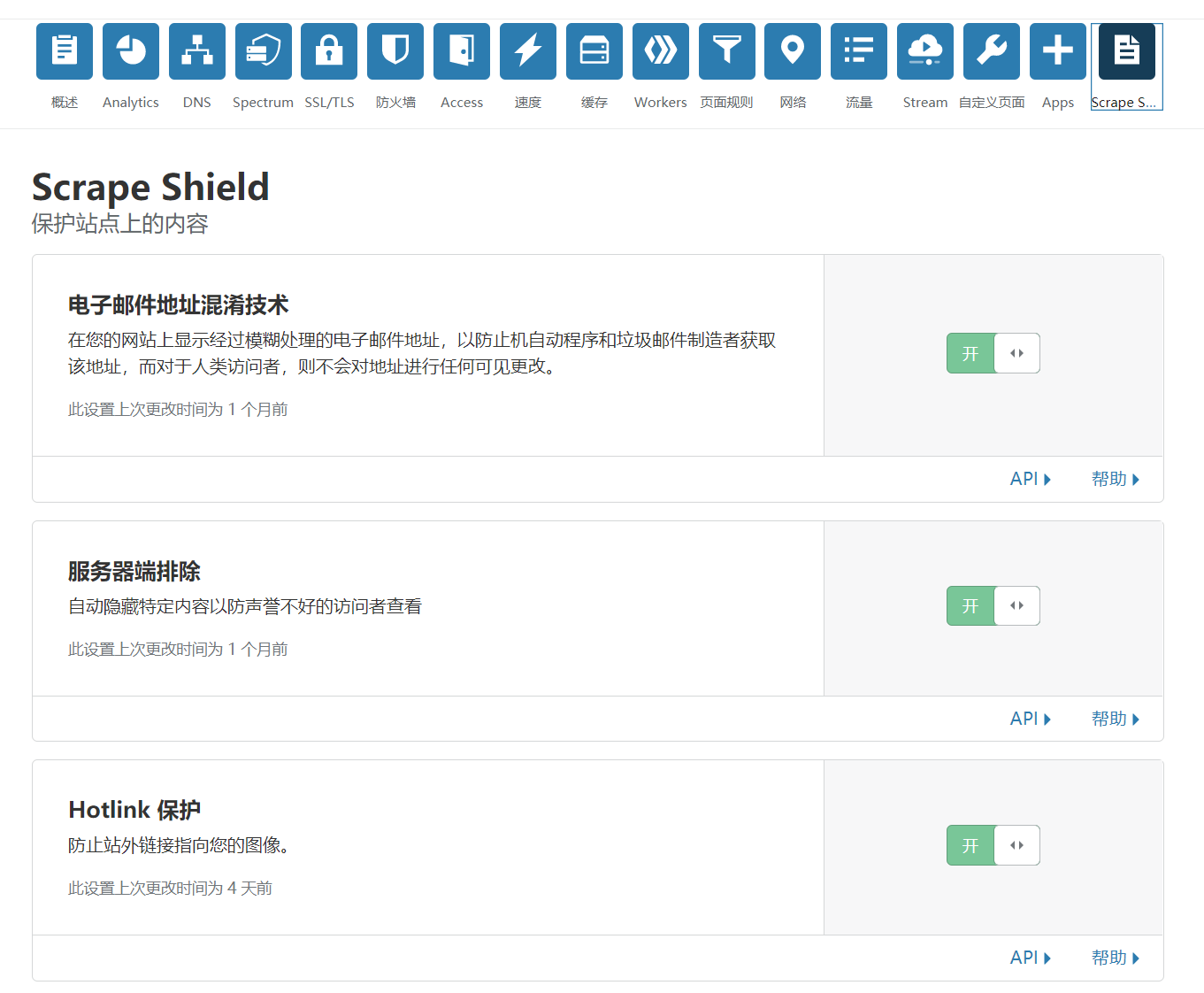Click the 服务器端排除 heading
Image resolution: width=1204 pixels, height=993 pixels.
click(134, 572)
